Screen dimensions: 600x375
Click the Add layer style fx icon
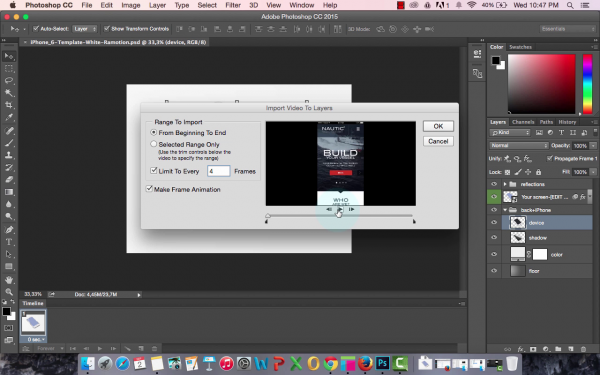click(520, 349)
